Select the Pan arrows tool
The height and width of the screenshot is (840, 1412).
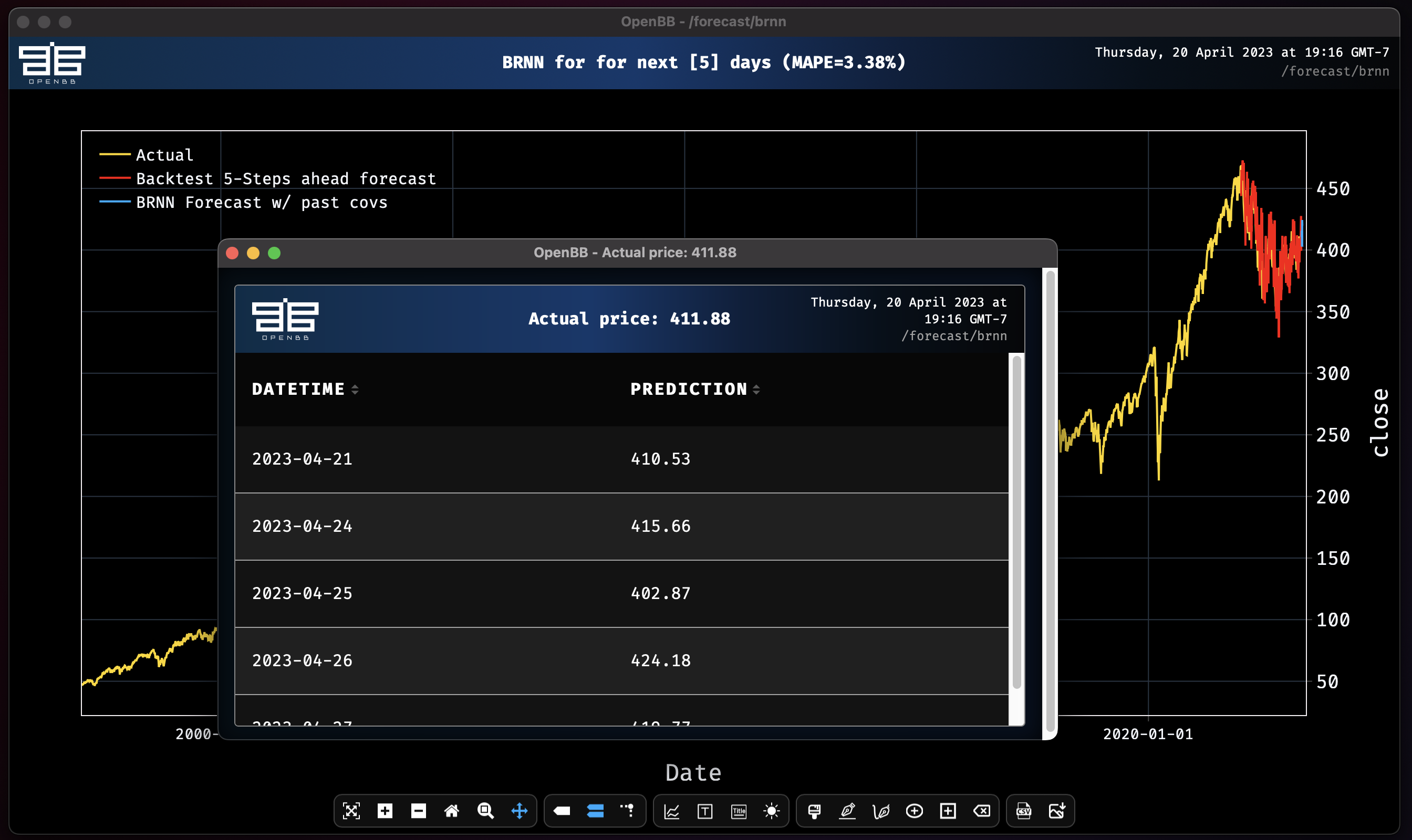(520, 811)
